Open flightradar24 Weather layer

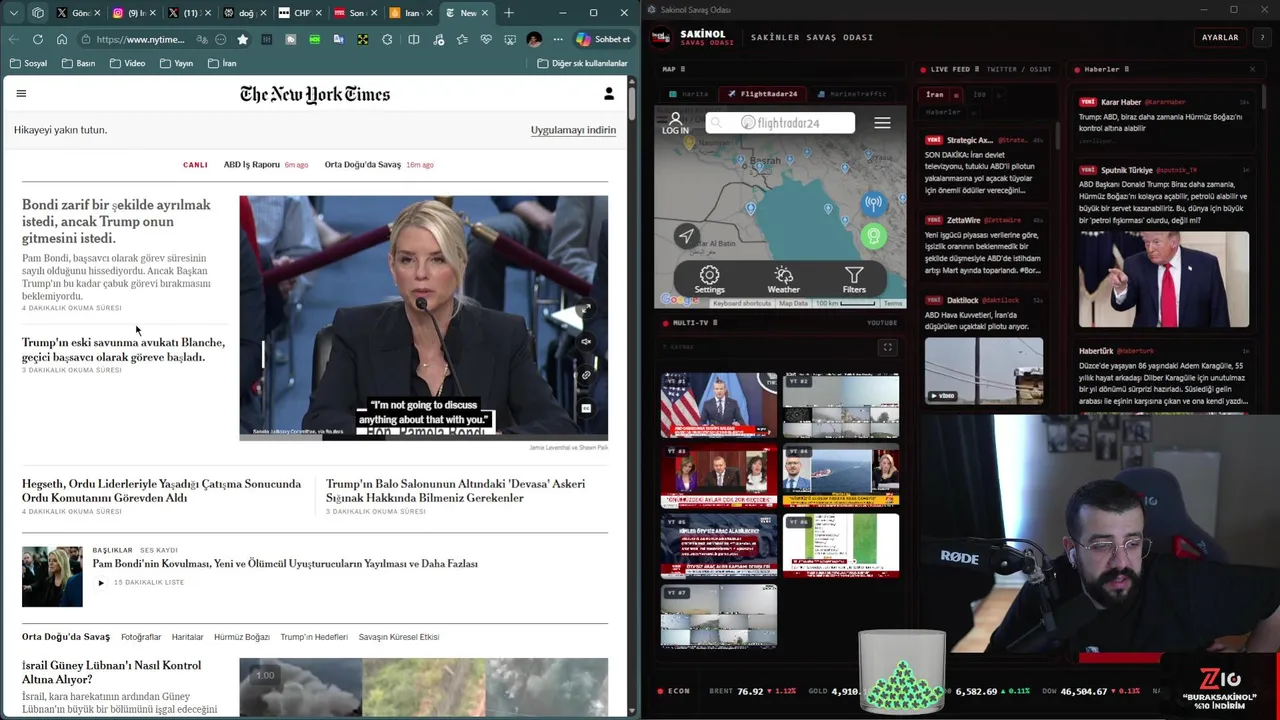pyautogui.click(x=783, y=279)
